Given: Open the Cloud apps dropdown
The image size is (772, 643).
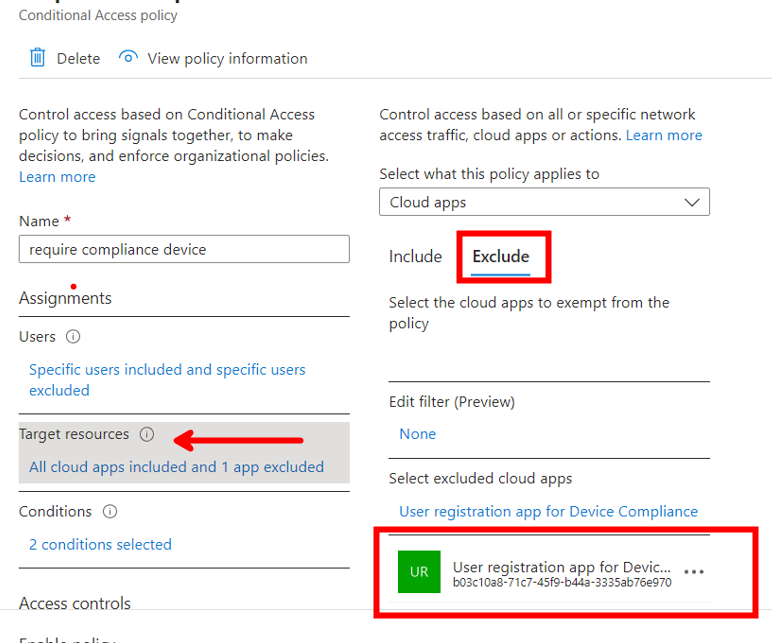Looking at the screenshot, I should (x=544, y=202).
